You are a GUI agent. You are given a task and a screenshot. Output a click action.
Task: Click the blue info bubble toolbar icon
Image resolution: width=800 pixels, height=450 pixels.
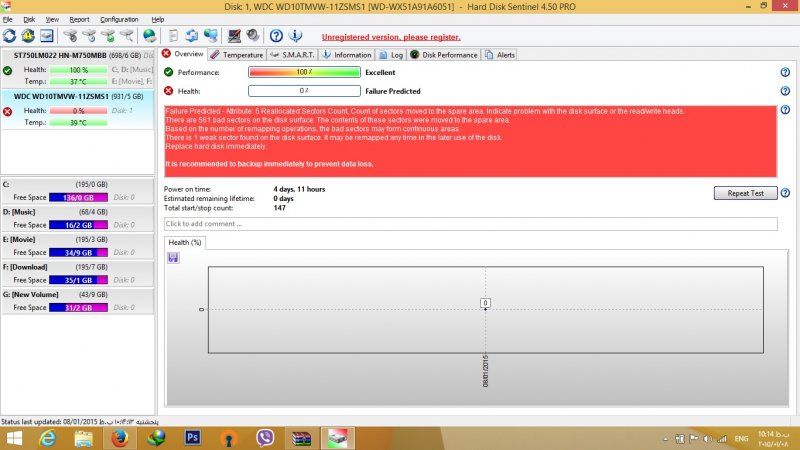(295, 36)
